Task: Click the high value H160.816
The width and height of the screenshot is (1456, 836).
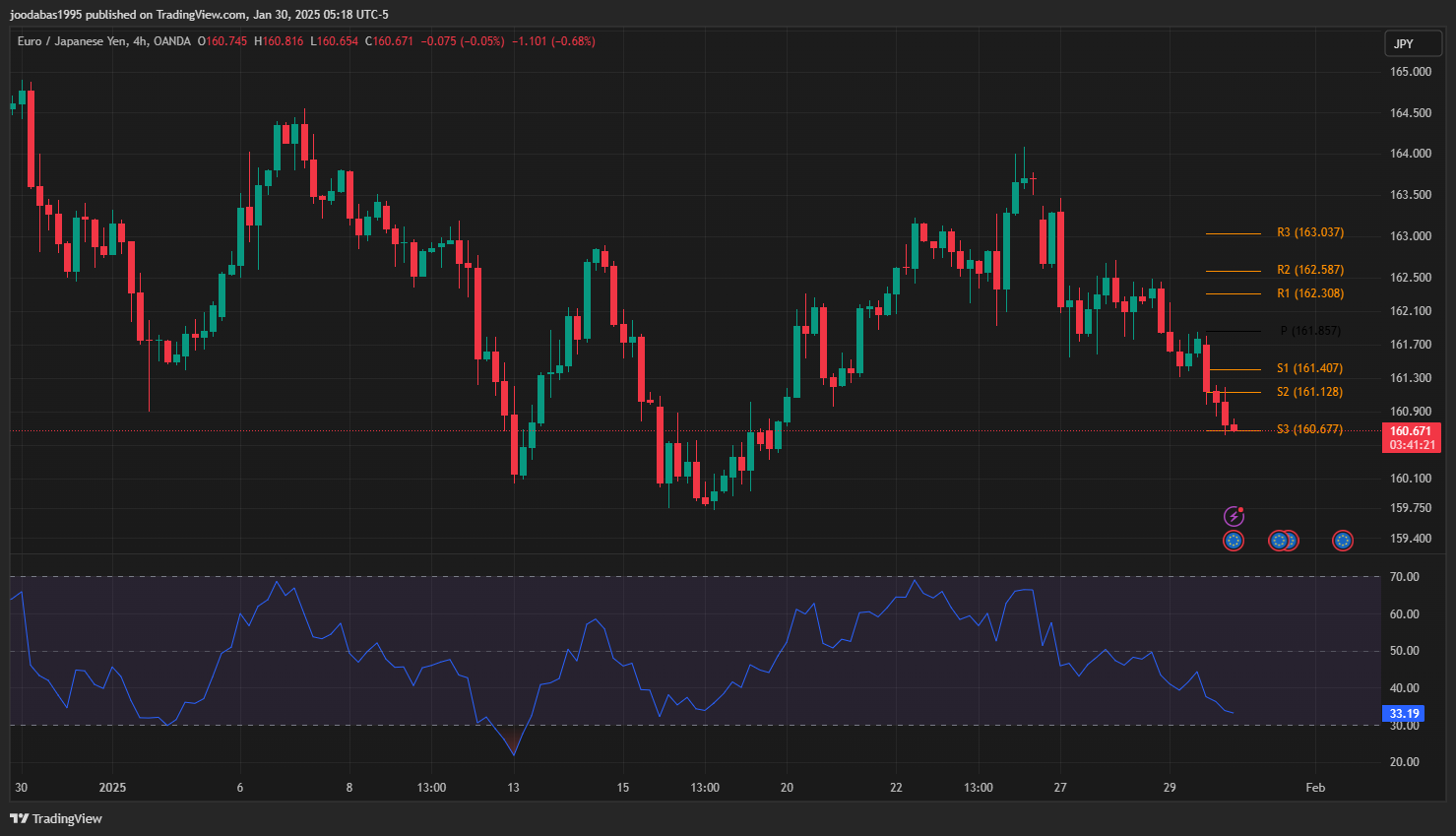Action: pos(279,41)
